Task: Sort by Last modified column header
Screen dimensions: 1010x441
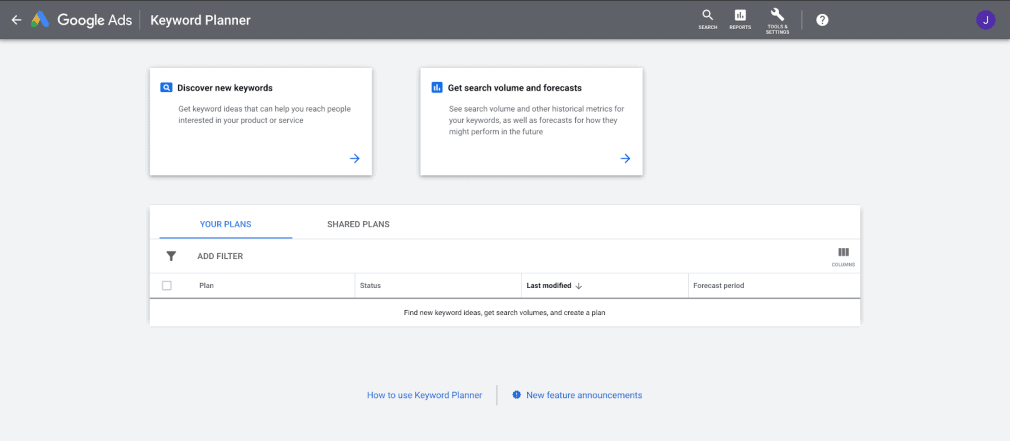Action: 549,286
